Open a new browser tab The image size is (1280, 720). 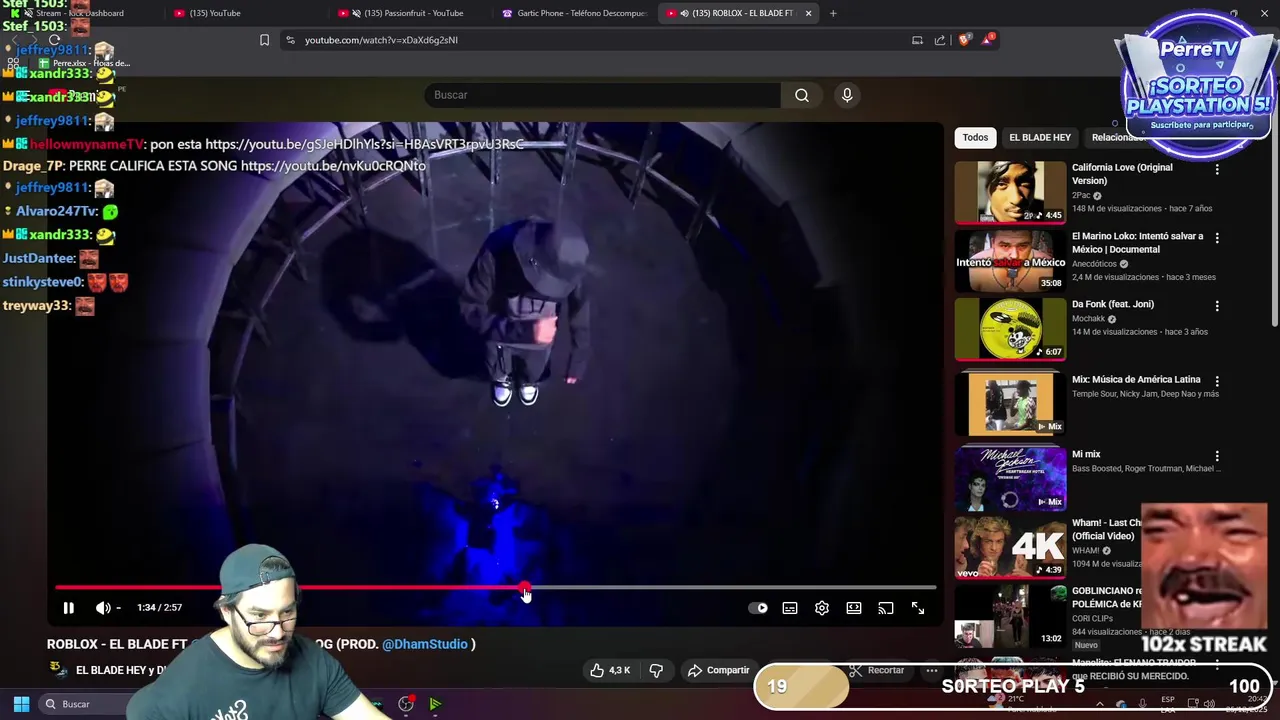833,13
